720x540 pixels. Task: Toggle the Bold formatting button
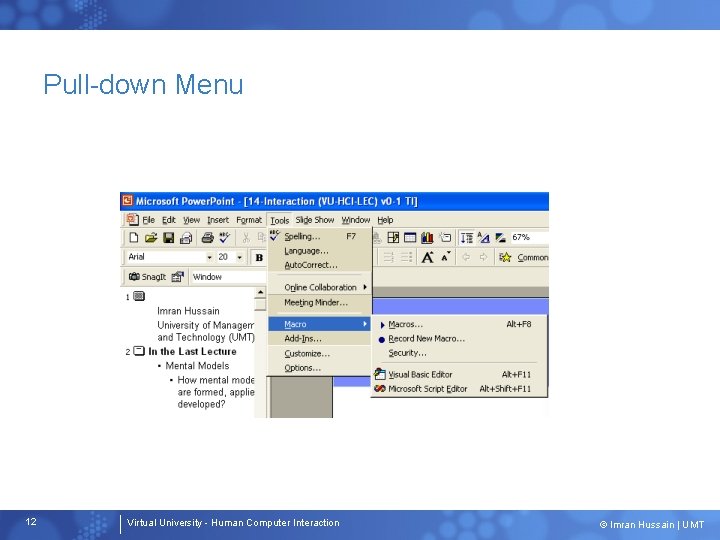point(259,257)
